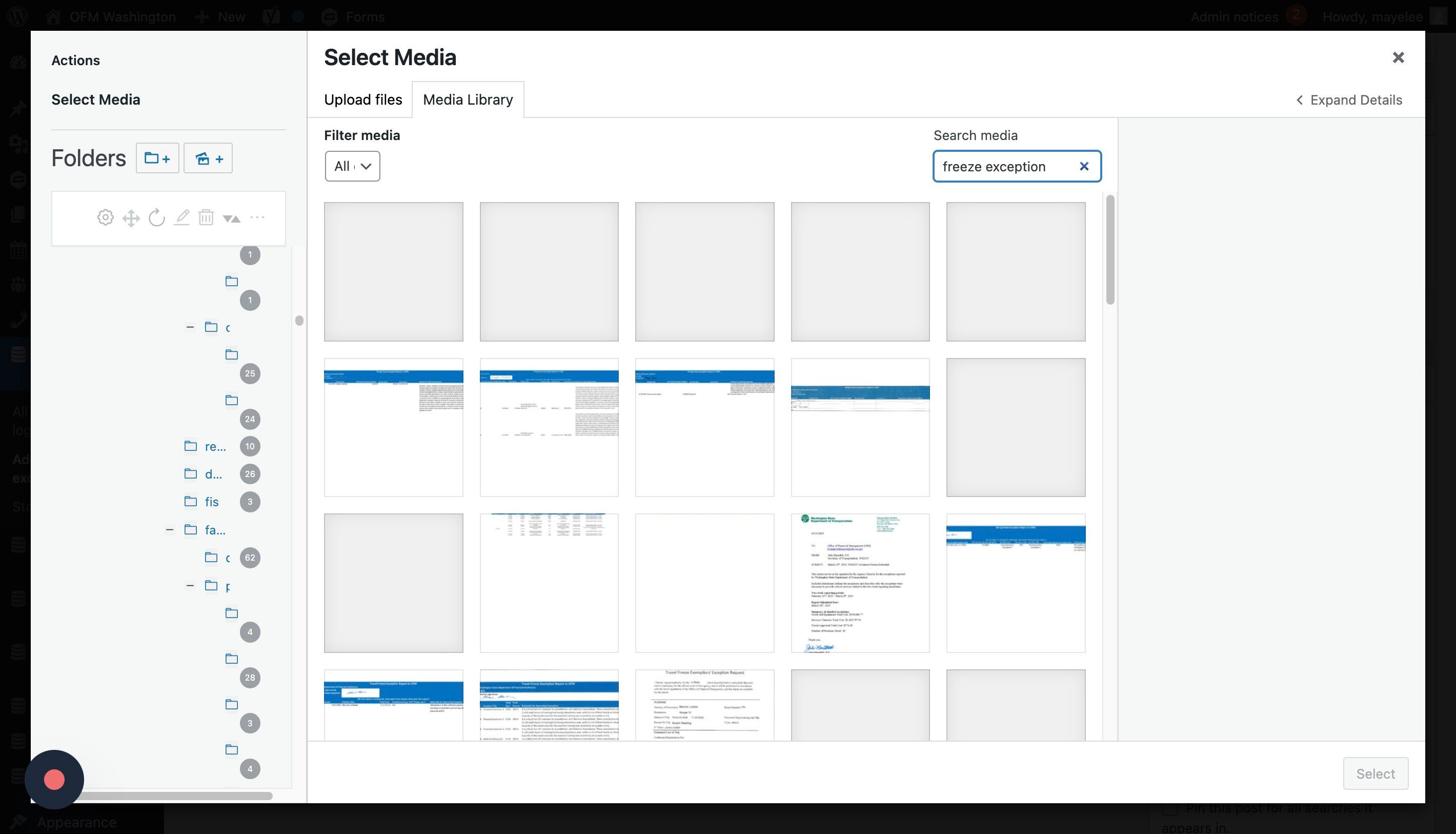The width and height of the screenshot is (1456, 834).
Task: Click the media grid vertical scrollbar
Action: [x=1109, y=250]
